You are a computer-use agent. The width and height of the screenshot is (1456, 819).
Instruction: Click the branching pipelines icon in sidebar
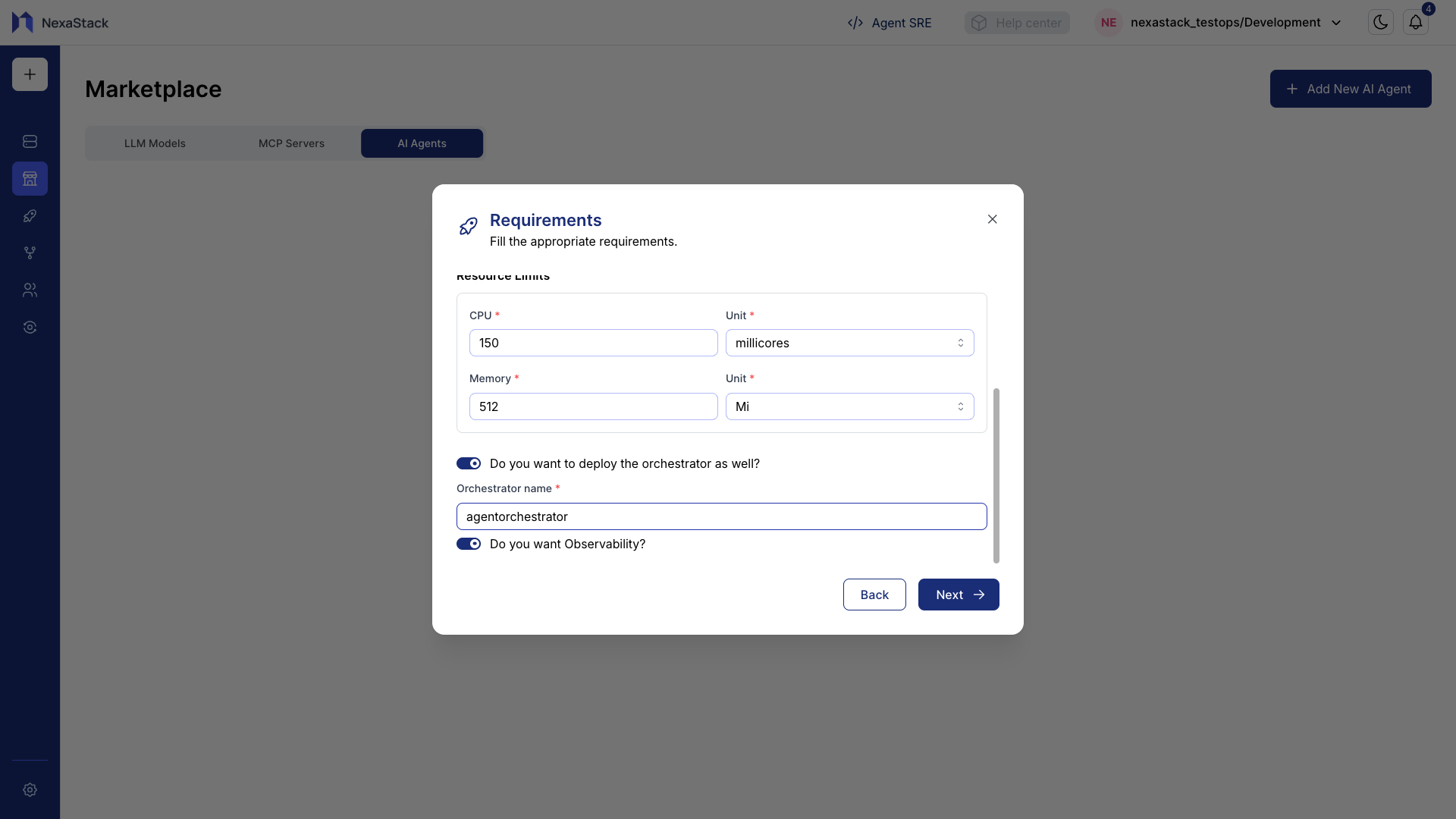coord(30,253)
